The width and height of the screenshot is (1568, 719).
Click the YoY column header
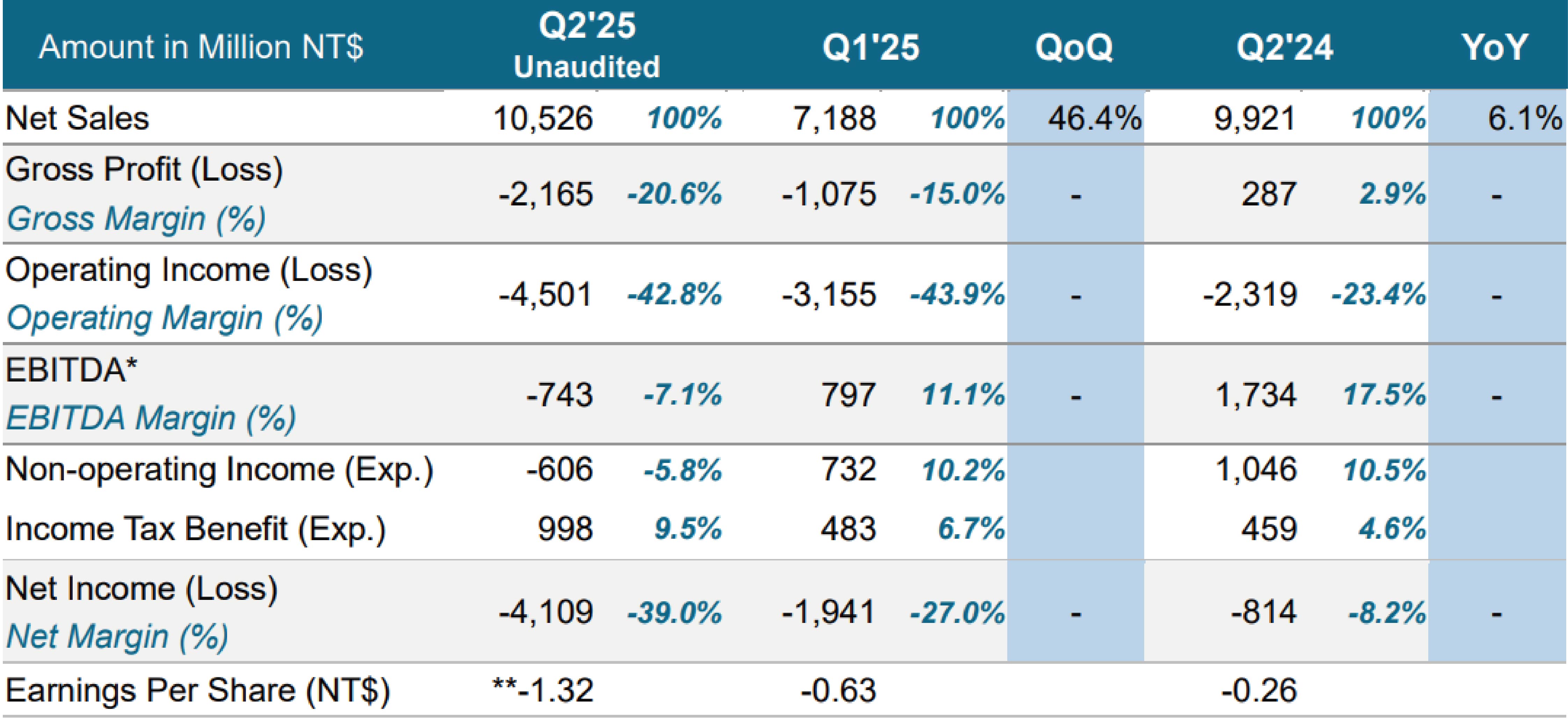(x=1495, y=48)
